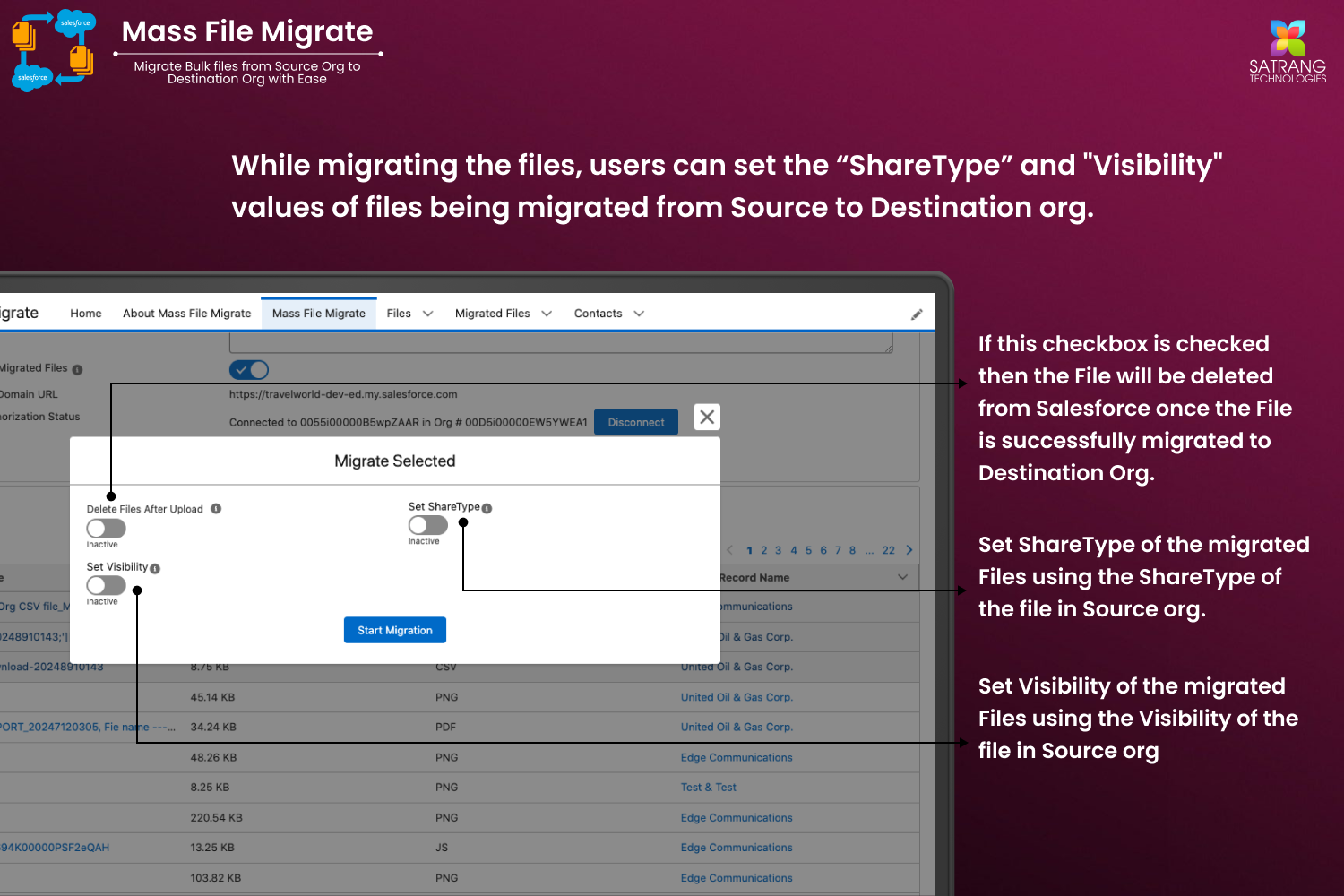Open United Oil & Gas Corp. link in PDF row
This screenshot has width=1344, height=896.
[x=737, y=728]
